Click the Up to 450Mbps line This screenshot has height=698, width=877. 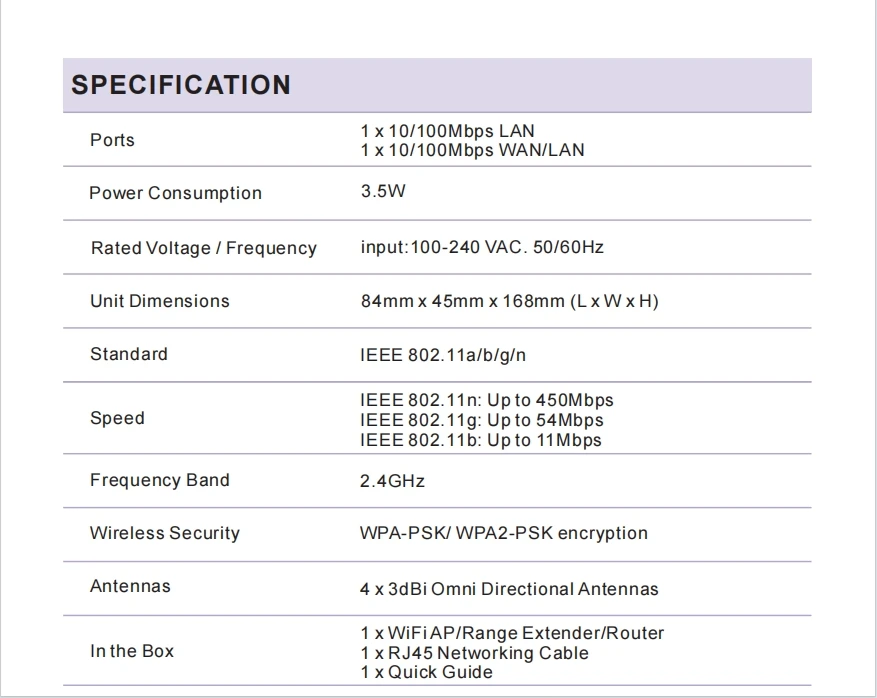click(x=487, y=400)
